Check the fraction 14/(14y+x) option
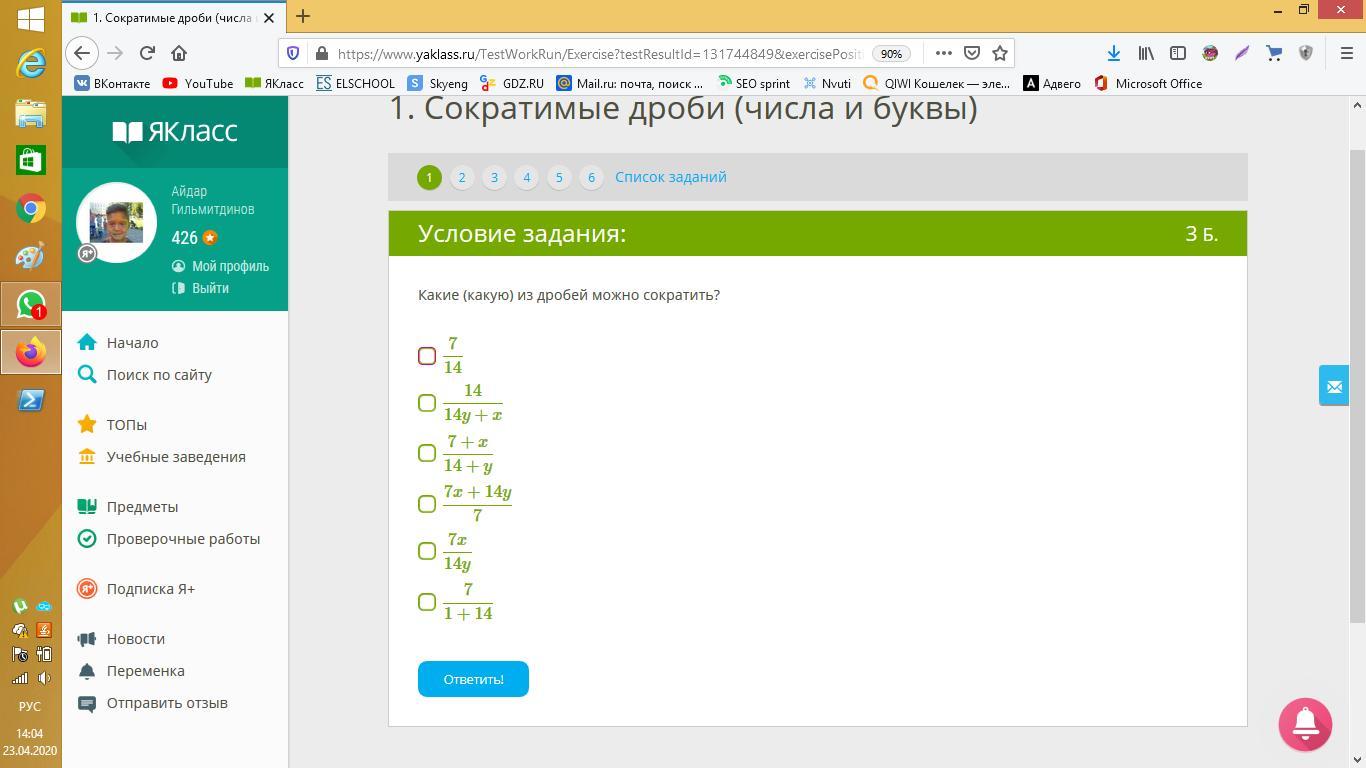This screenshot has height=768, width=1366. tap(427, 403)
